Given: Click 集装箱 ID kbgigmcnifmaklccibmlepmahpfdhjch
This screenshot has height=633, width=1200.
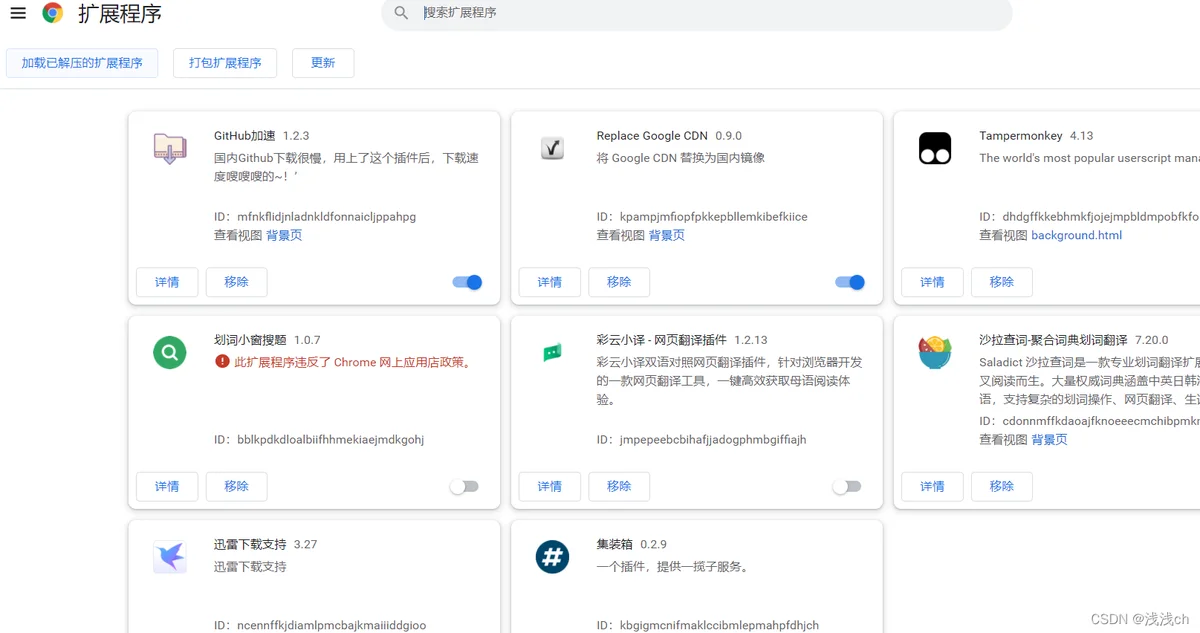Looking at the screenshot, I should click(x=708, y=625).
